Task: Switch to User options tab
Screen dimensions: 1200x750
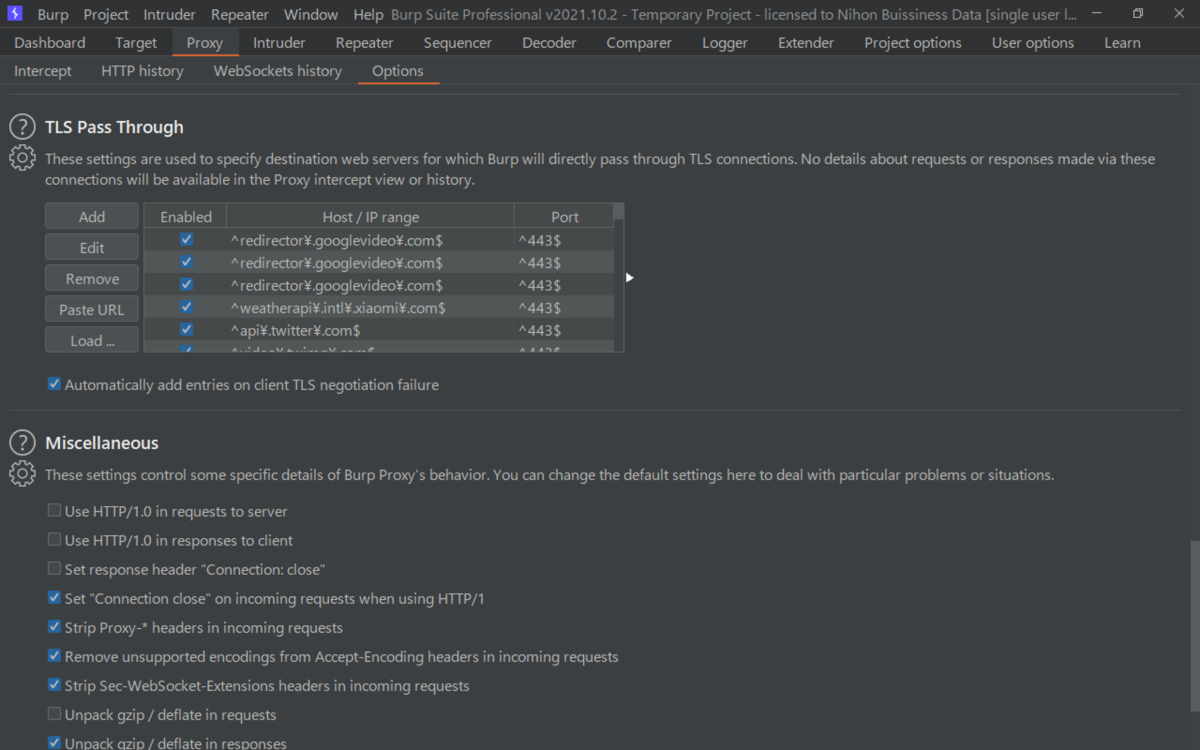Action: [x=1033, y=43]
